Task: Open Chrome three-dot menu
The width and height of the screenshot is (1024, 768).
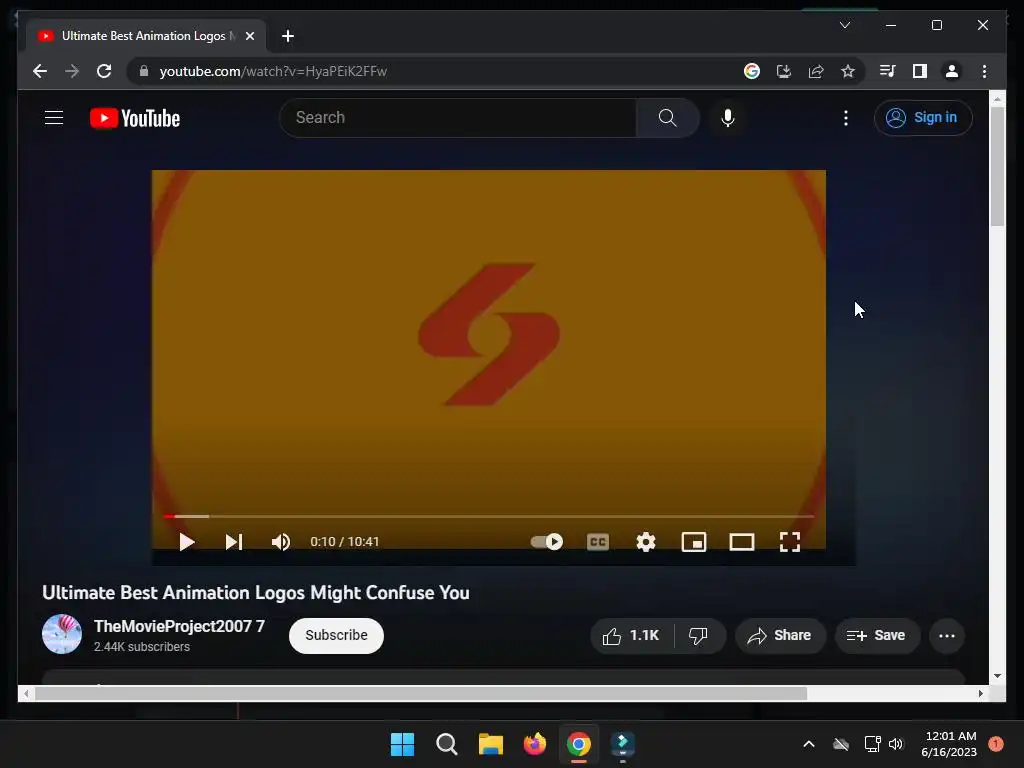Action: (984, 71)
